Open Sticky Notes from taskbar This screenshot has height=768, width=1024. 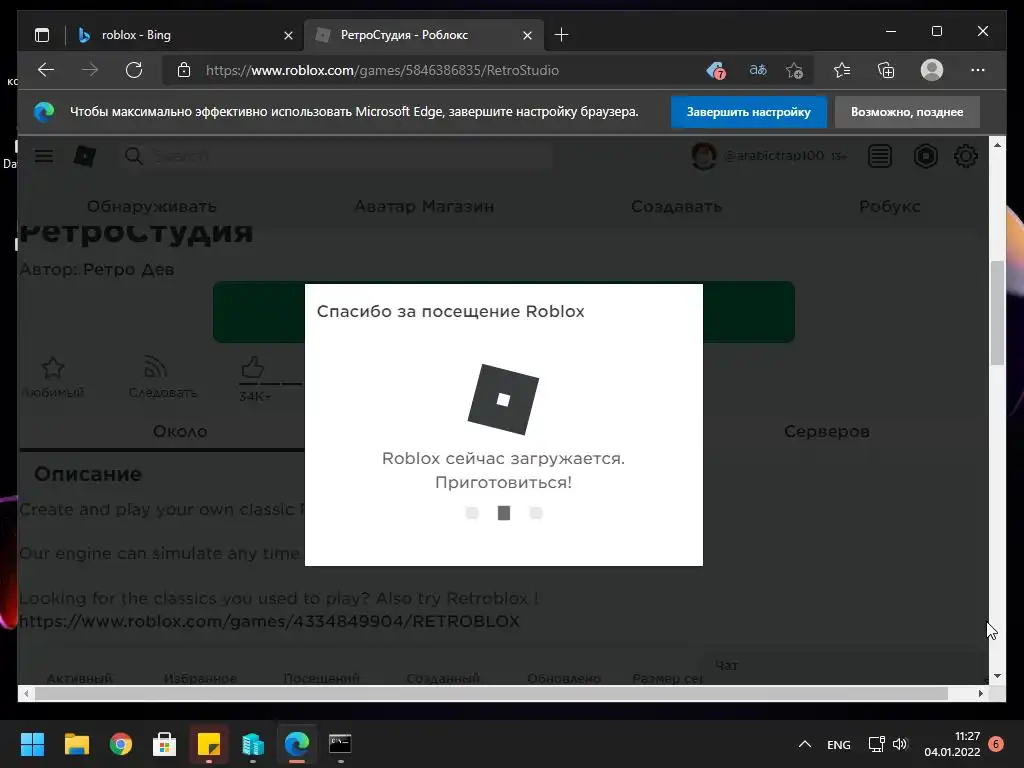209,744
